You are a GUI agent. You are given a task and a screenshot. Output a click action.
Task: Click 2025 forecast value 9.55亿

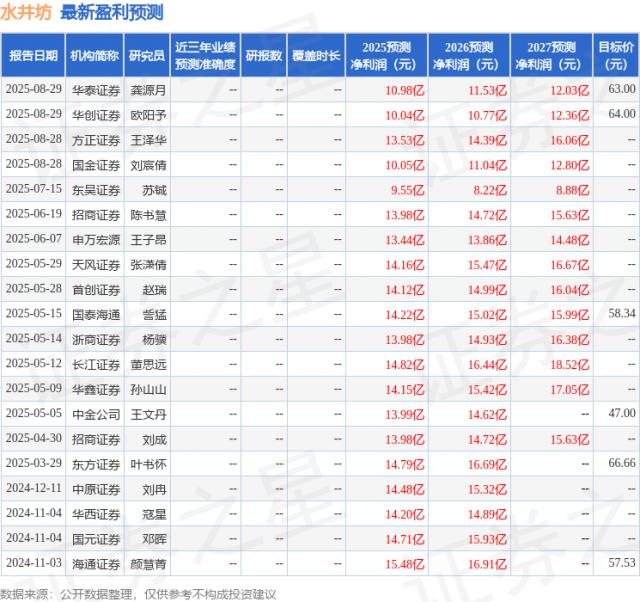pos(407,190)
